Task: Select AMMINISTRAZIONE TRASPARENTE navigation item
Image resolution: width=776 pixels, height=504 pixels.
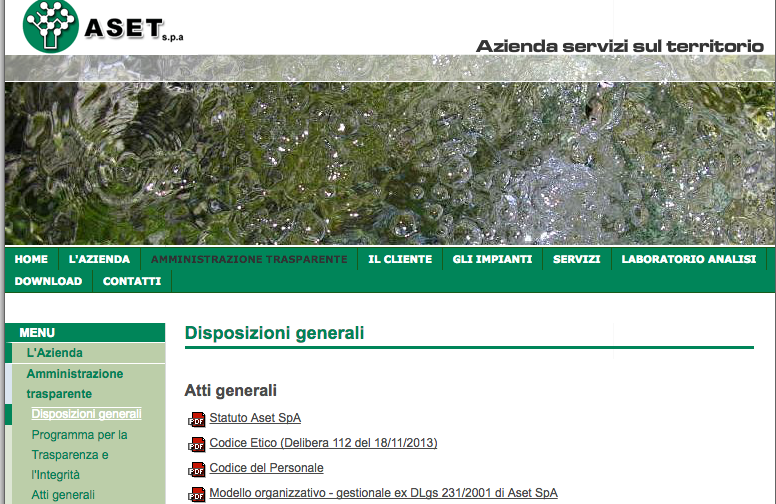Action: tap(249, 259)
